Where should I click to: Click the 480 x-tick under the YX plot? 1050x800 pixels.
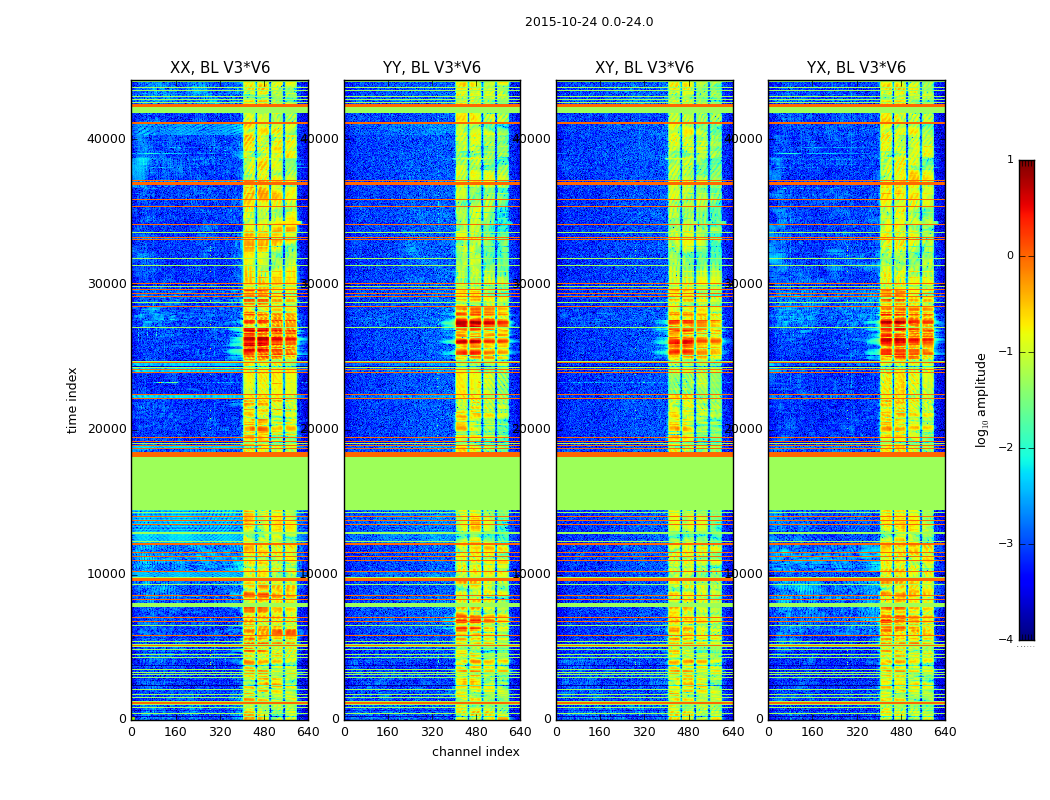coord(901,732)
